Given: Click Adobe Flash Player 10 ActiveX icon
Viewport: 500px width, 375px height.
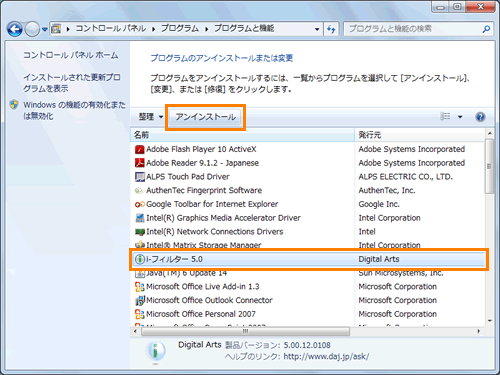Looking at the screenshot, I should point(140,149).
